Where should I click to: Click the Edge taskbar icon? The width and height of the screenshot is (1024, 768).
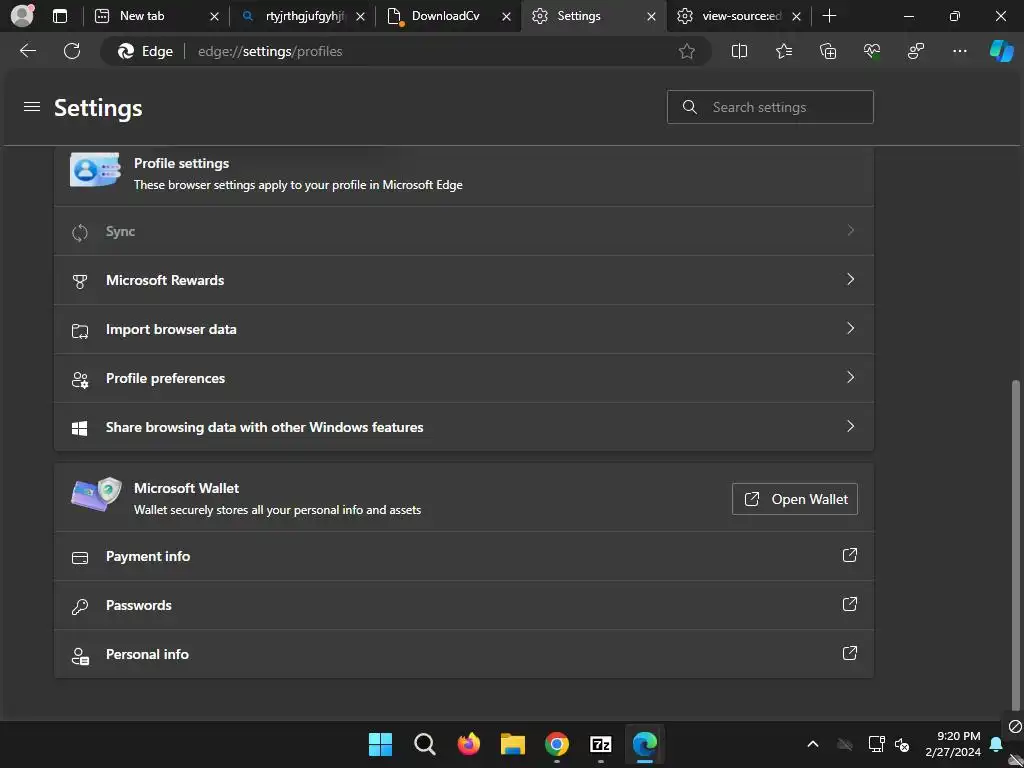point(645,744)
